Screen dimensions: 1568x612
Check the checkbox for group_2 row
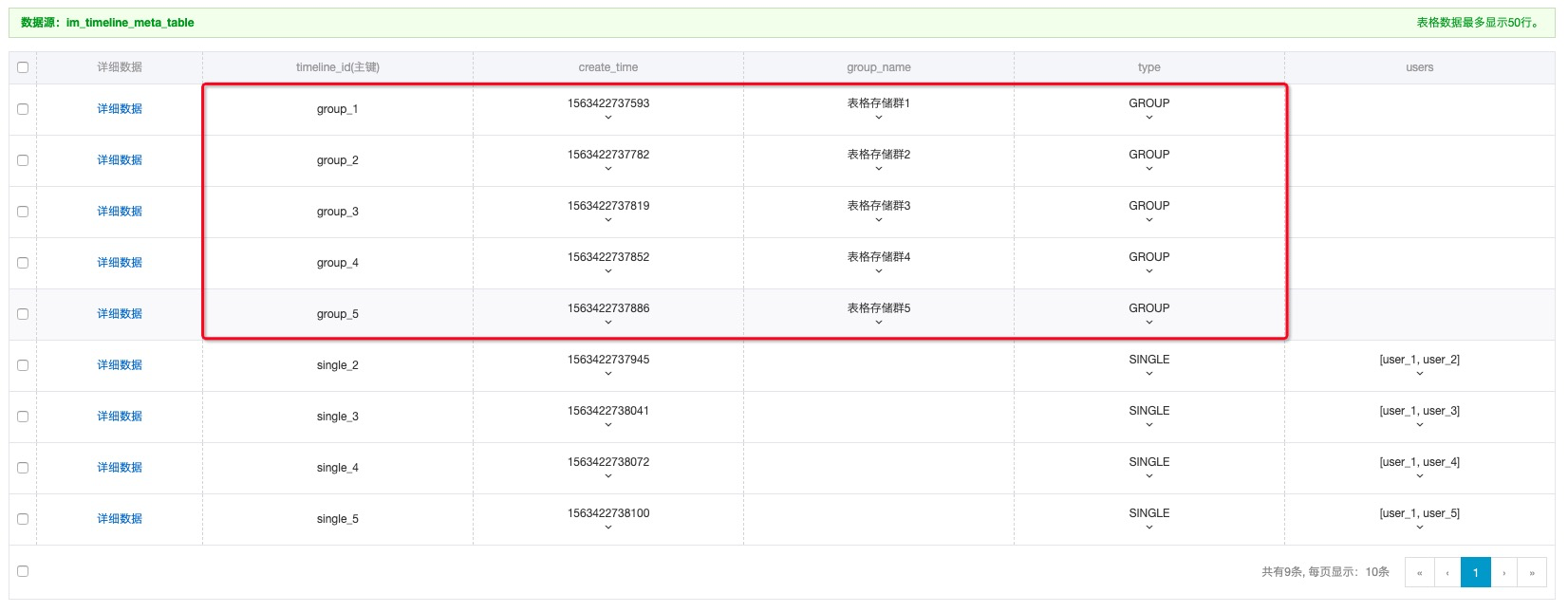23,160
